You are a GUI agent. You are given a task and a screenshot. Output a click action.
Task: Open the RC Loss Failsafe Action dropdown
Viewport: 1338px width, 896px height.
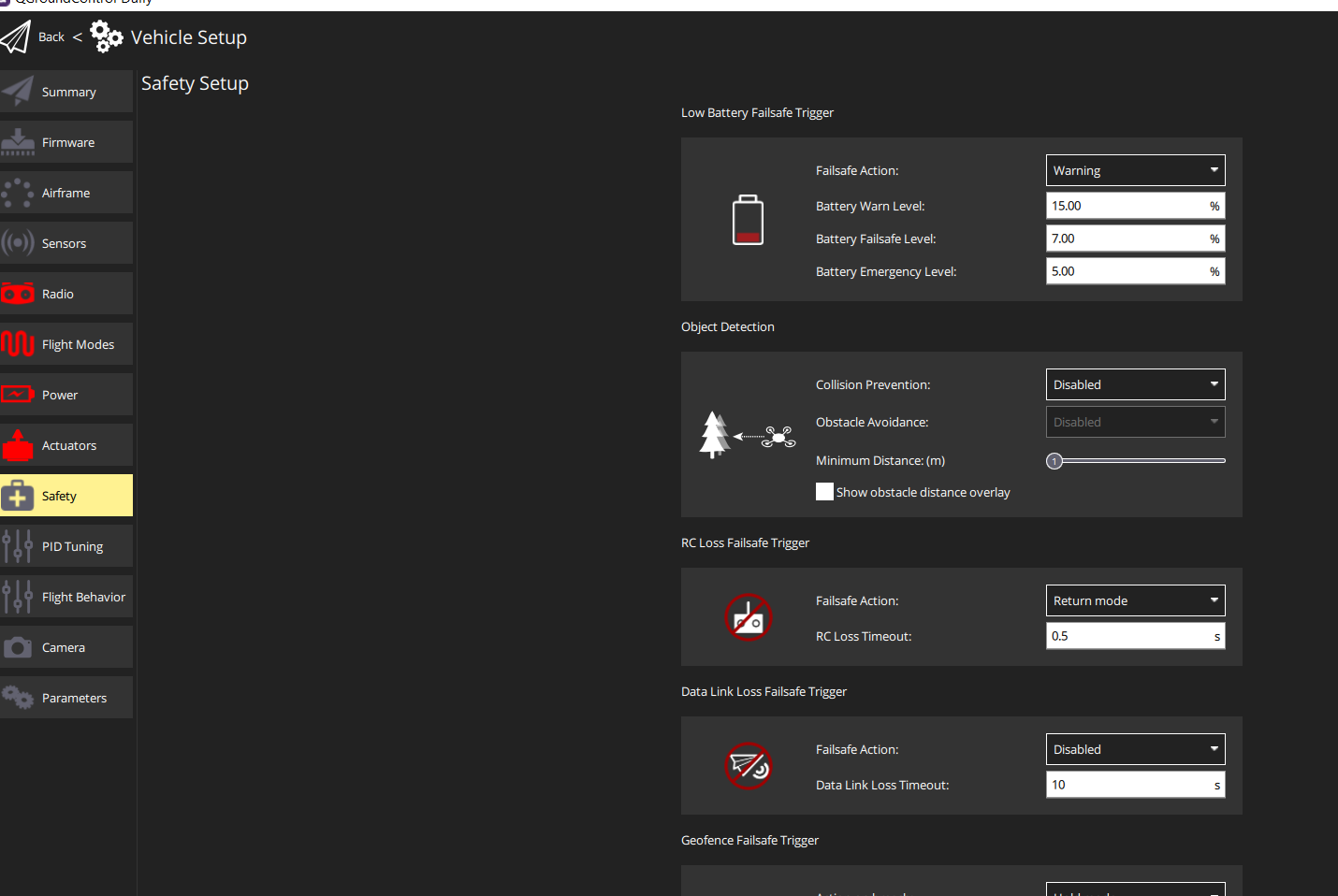[x=1135, y=600]
